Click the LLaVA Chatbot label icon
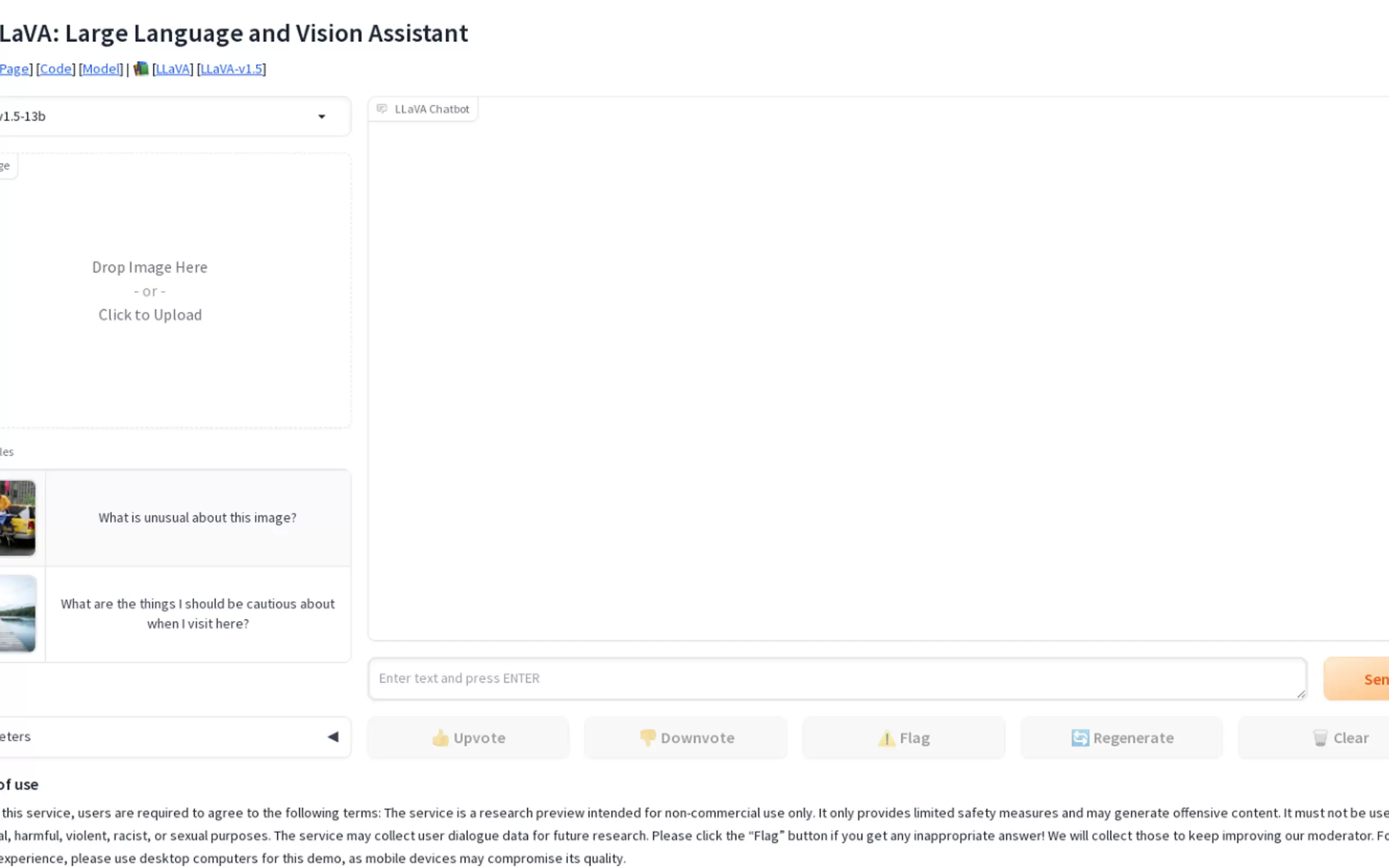The image size is (1389, 868). pos(382,109)
